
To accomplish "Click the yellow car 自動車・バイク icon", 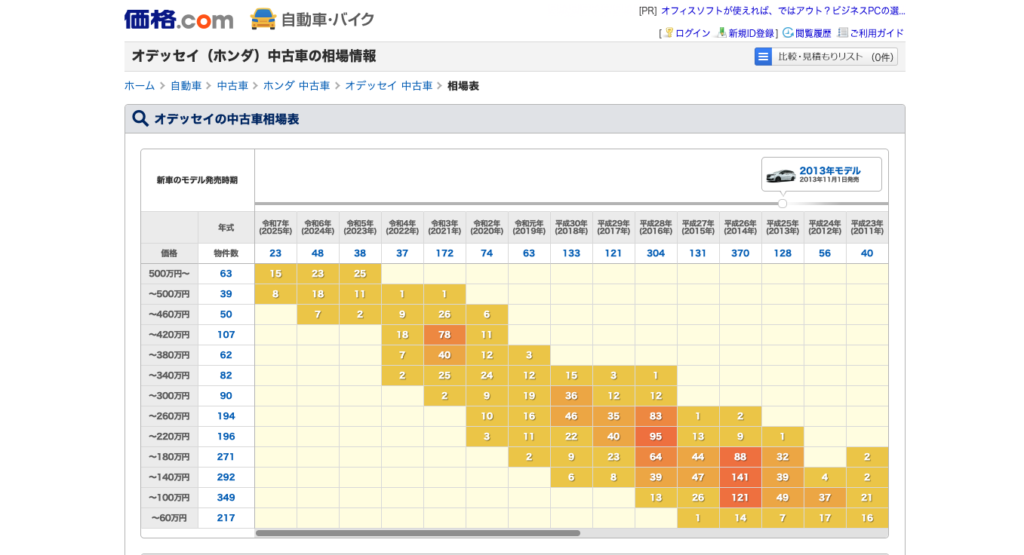I will tap(263, 20).
